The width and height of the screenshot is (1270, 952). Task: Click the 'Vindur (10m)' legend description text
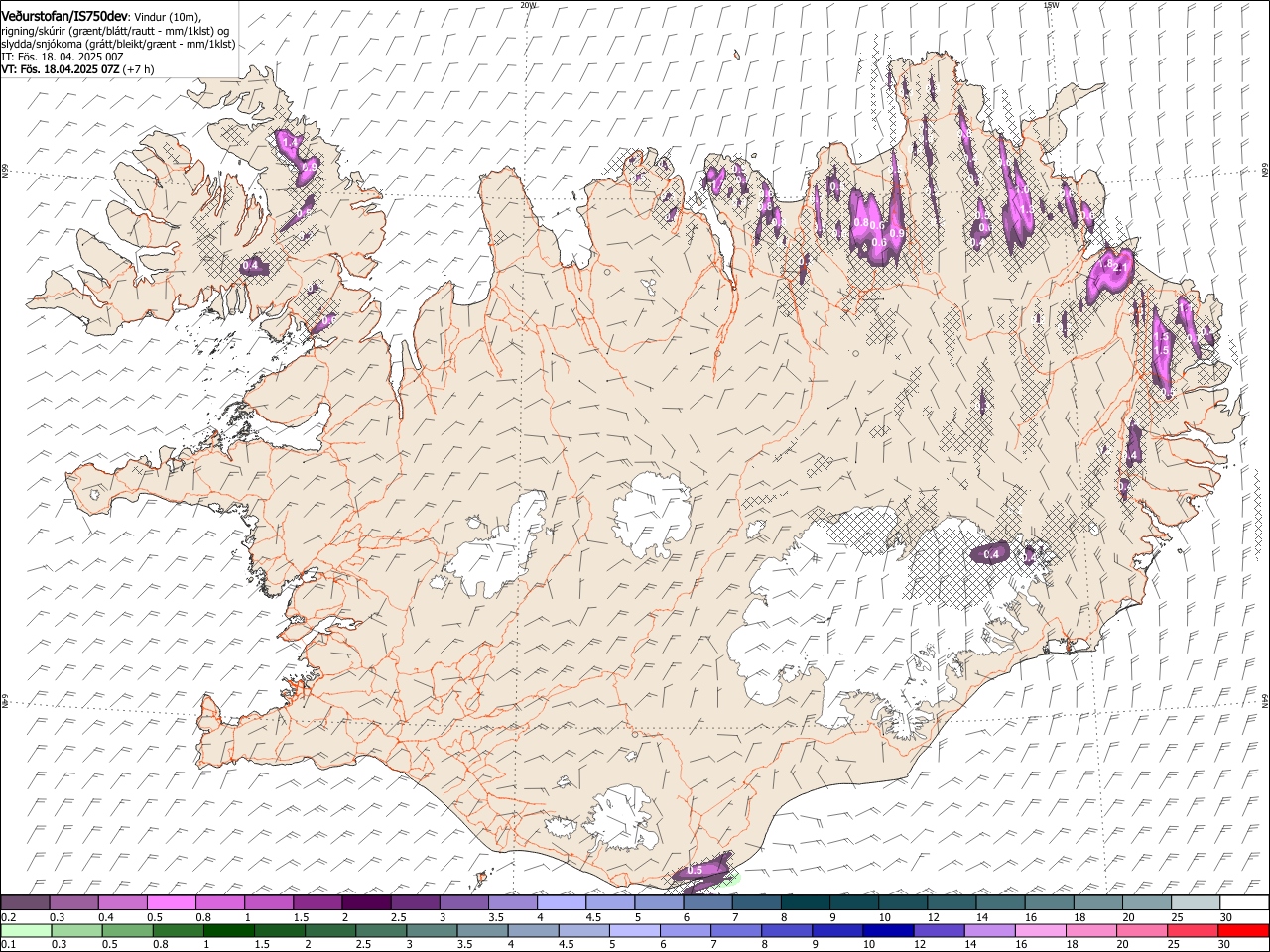pos(168,17)
